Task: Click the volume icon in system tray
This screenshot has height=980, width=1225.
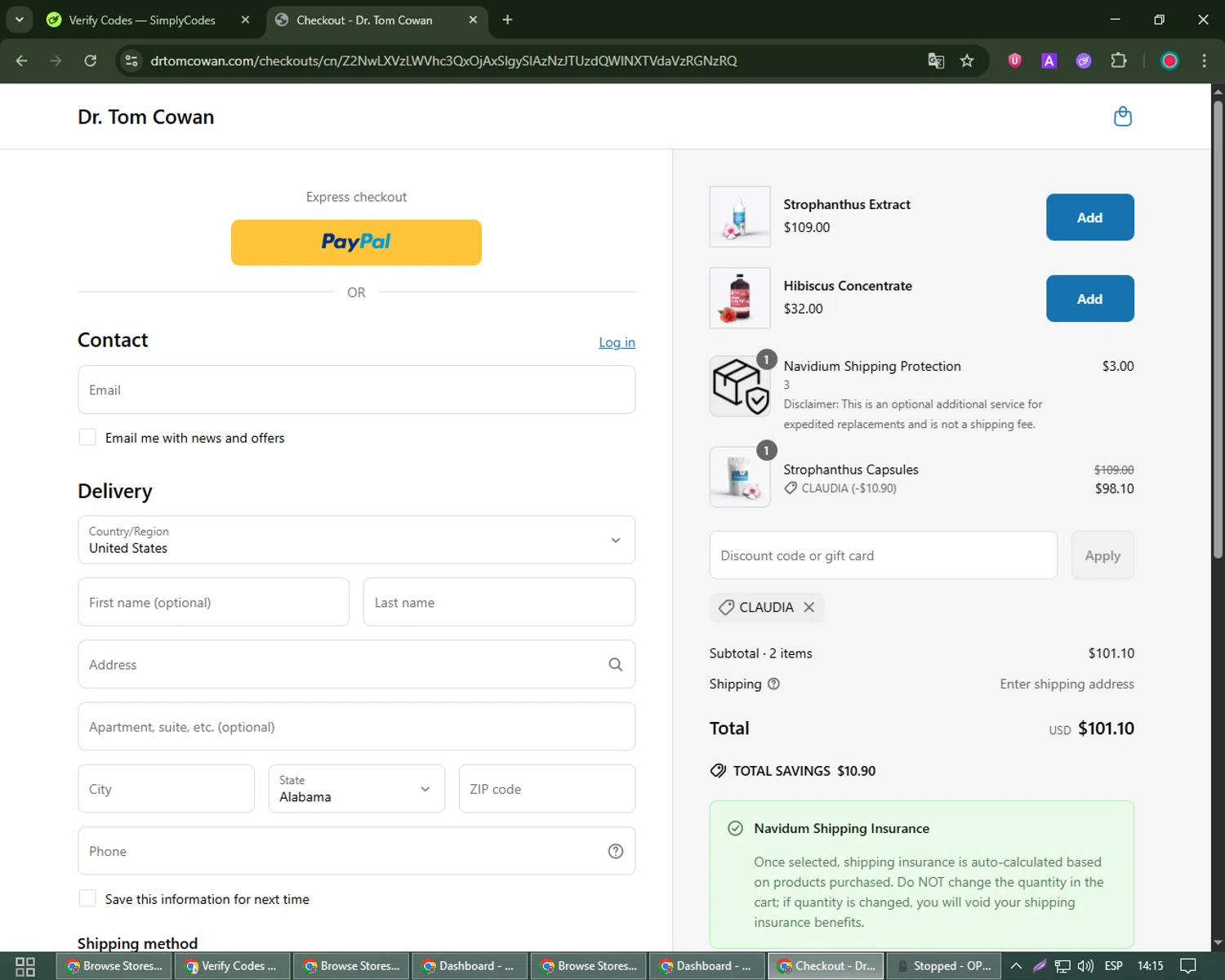Action: (1085, 966)
